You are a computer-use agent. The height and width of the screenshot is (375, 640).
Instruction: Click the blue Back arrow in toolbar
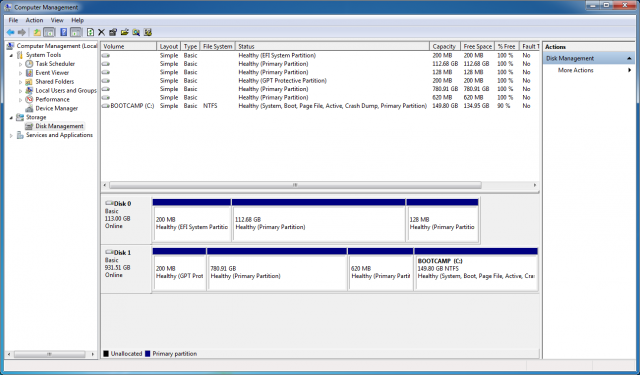pyautogui.click(x=10, y=32)
